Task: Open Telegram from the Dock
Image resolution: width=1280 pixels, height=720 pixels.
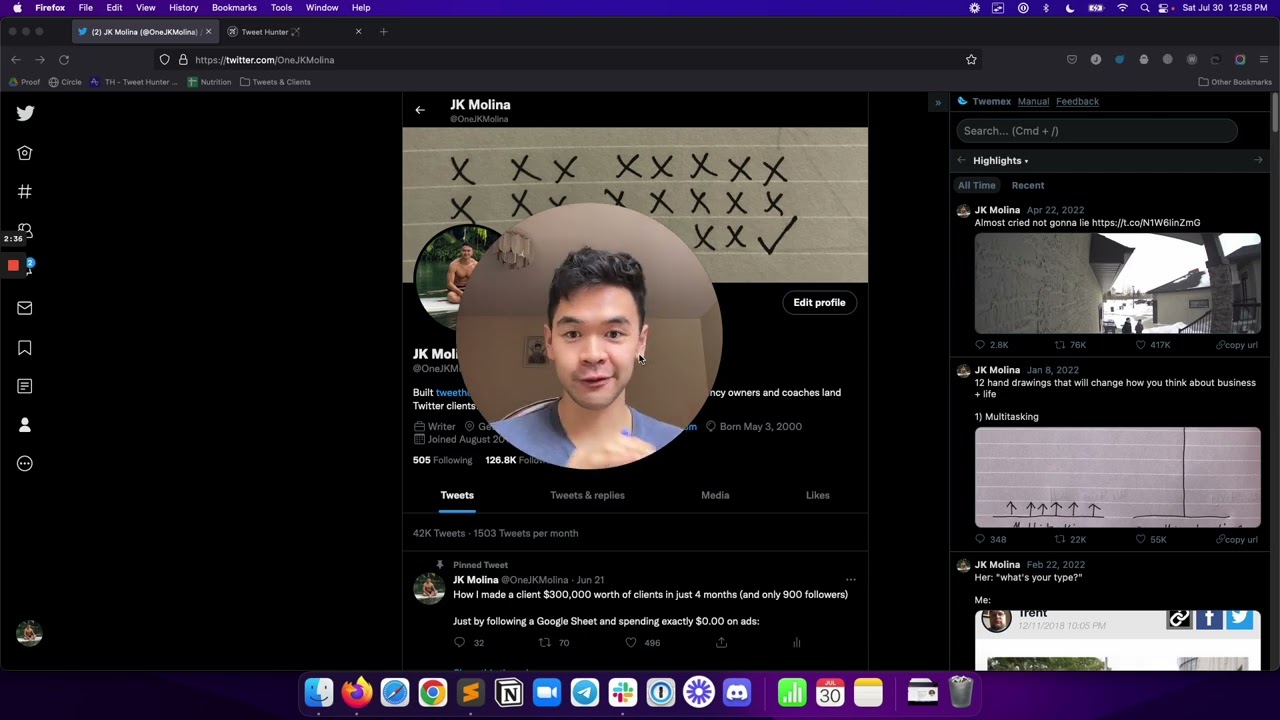Action: (585, 692)
